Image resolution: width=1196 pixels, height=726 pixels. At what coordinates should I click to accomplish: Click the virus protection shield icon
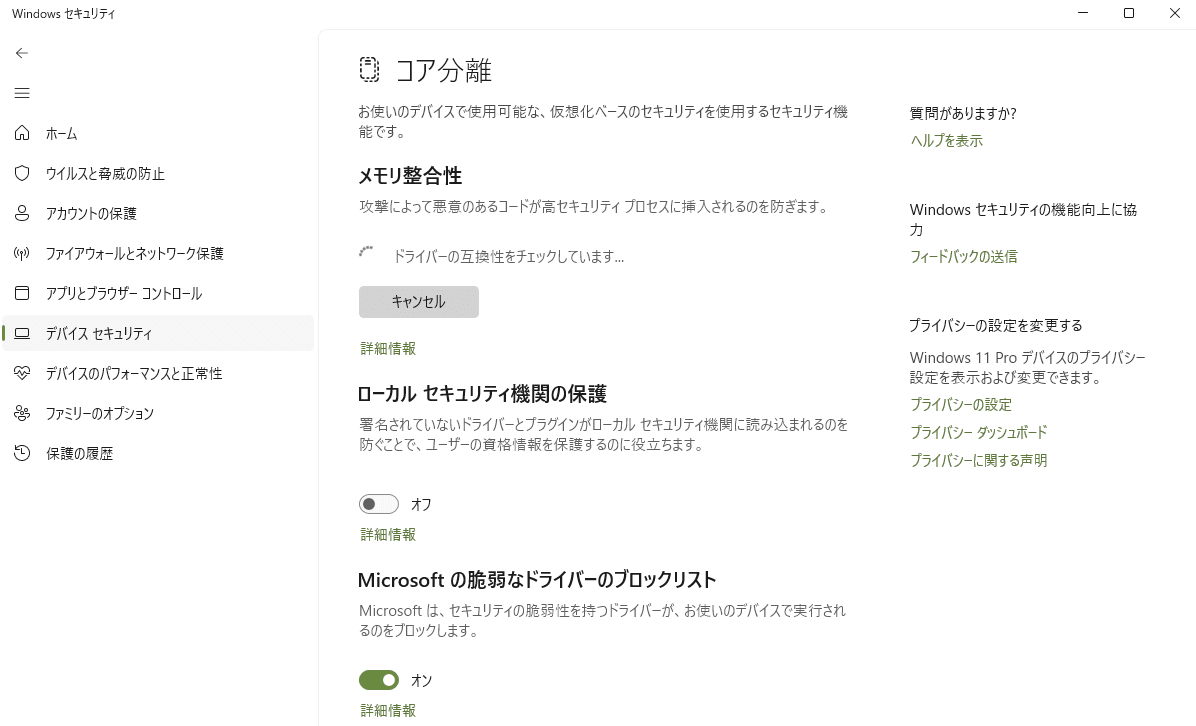coord(22,173)
